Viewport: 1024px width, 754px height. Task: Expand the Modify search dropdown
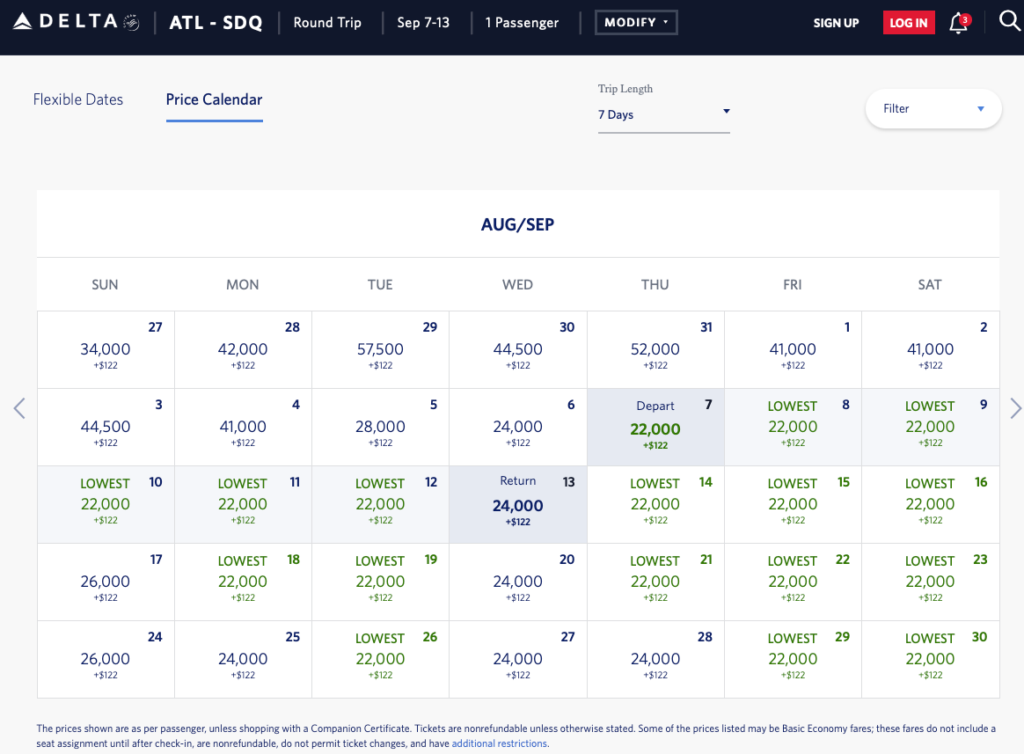[636, 23]
